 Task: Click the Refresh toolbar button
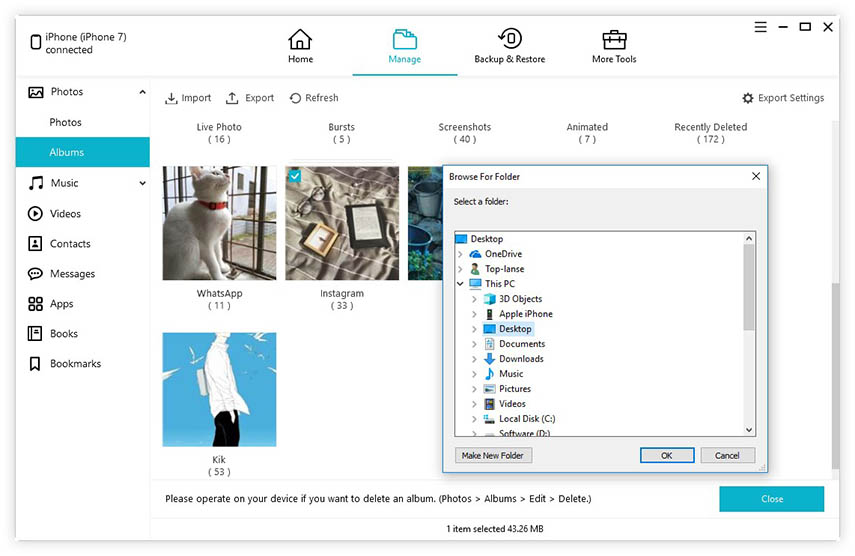pyautogui.click(x=314, y=98)
